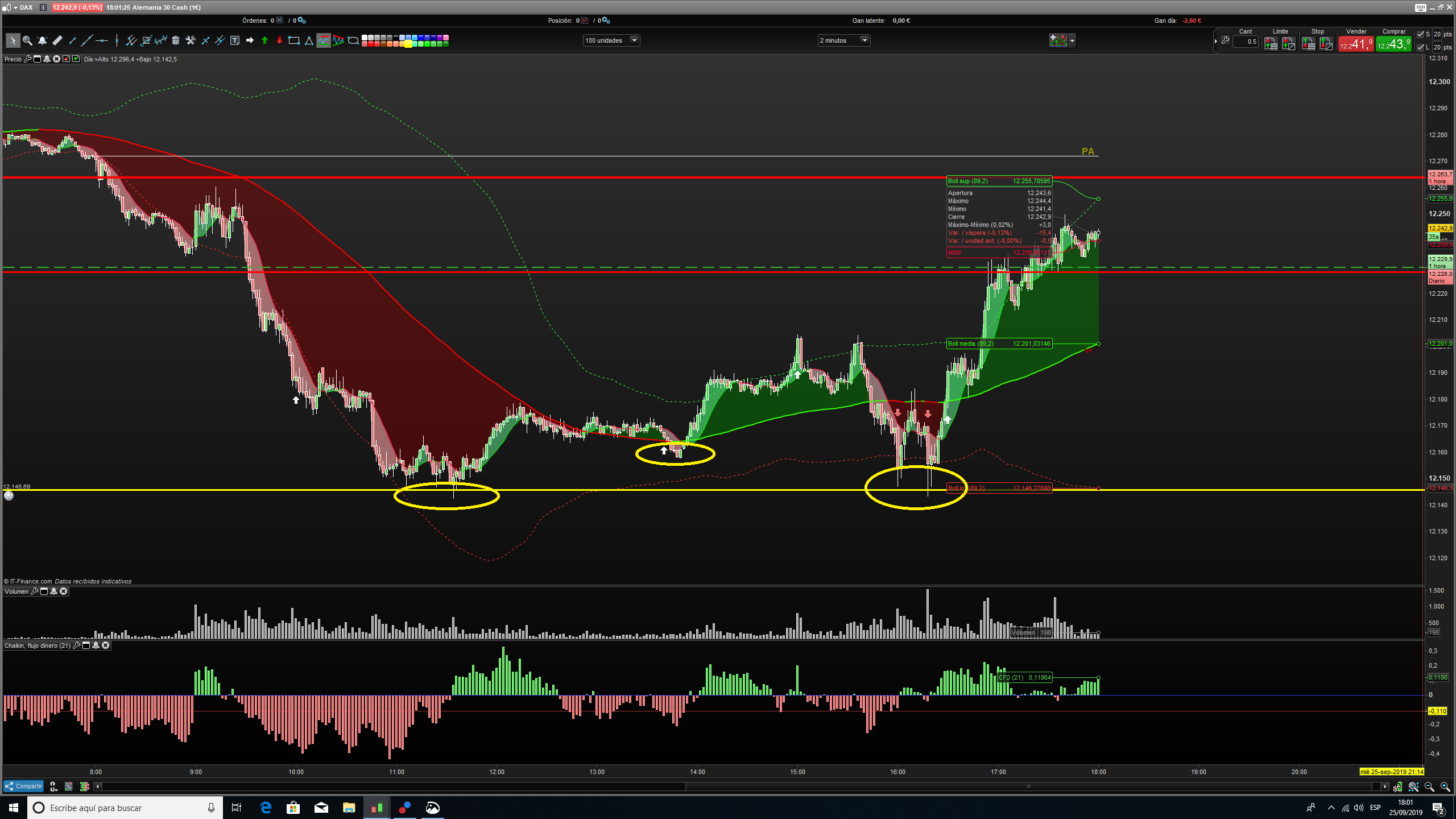The width and height of the screenshot is (1456, 819).
Task: Pick the yellow color swatch
Action: click(x=408, y=44)
